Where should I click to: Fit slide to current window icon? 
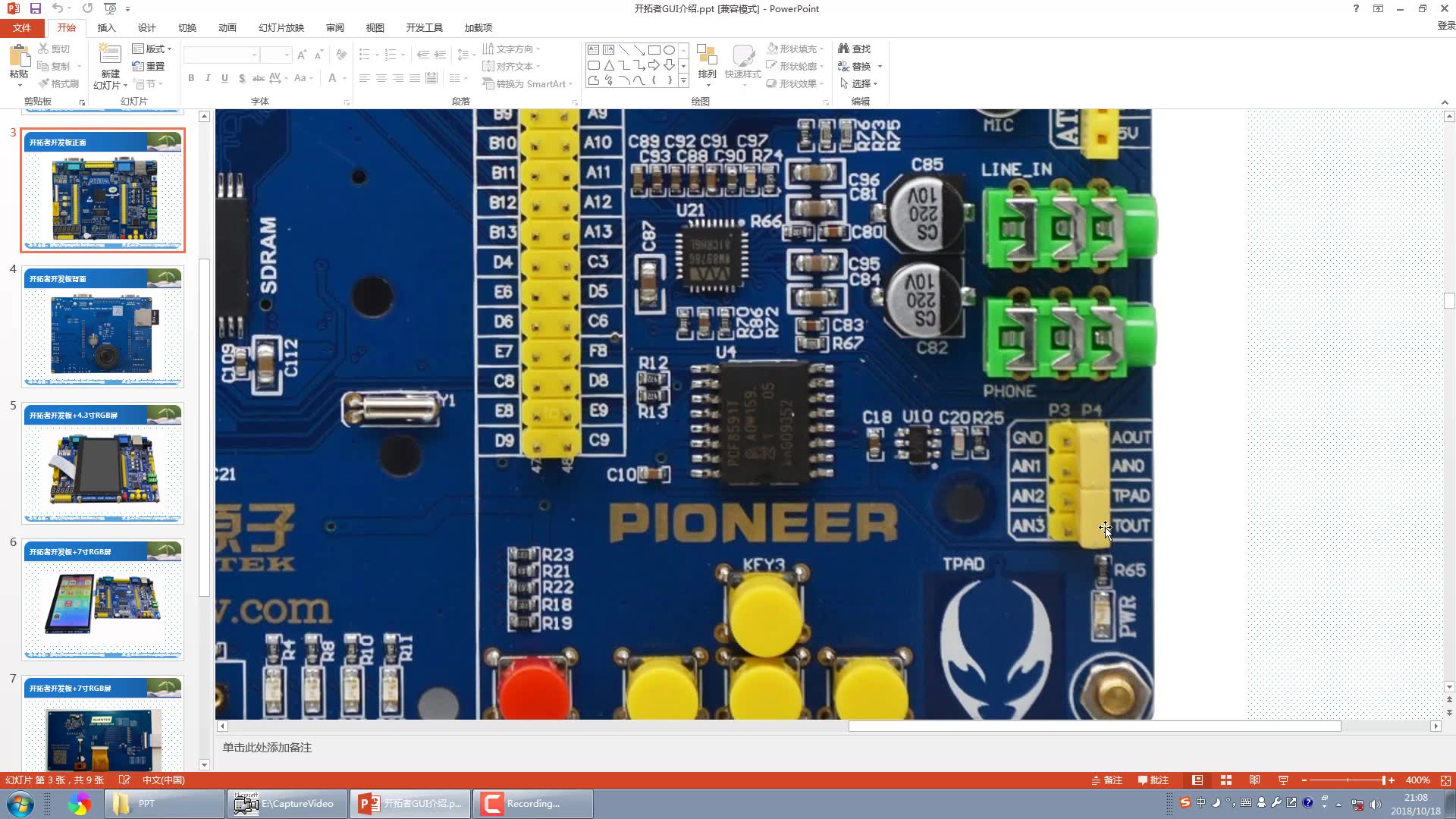click(1445, 780)
